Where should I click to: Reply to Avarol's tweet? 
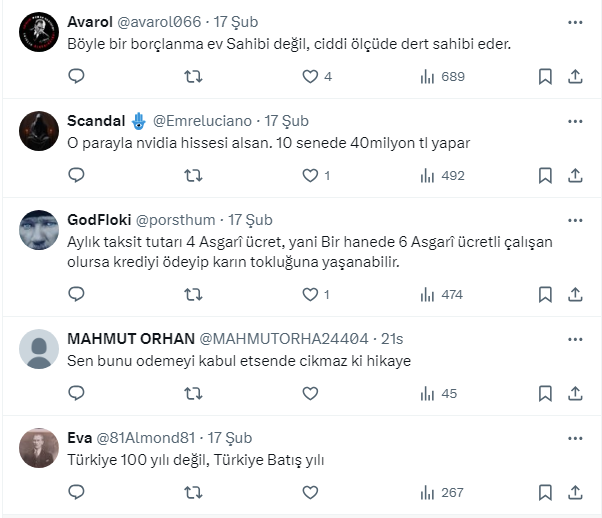click(76, 76)
